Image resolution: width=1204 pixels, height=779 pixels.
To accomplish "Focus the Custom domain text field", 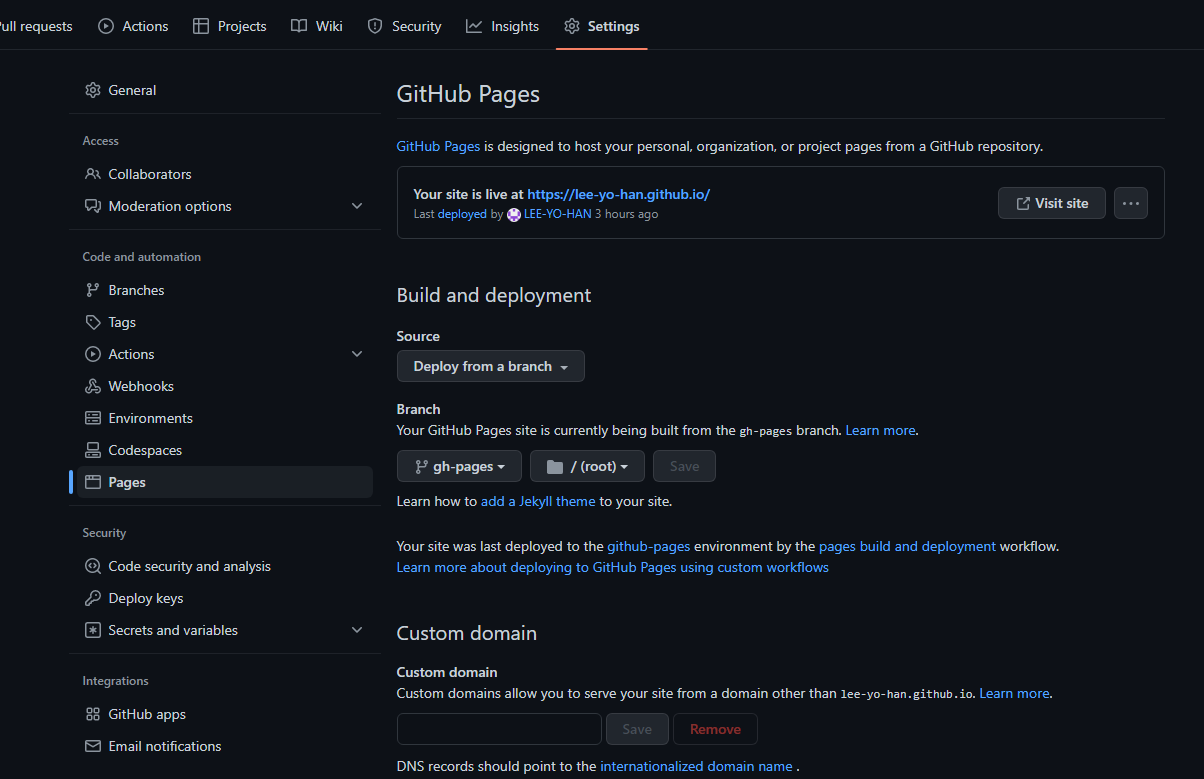I will point(499,729).
